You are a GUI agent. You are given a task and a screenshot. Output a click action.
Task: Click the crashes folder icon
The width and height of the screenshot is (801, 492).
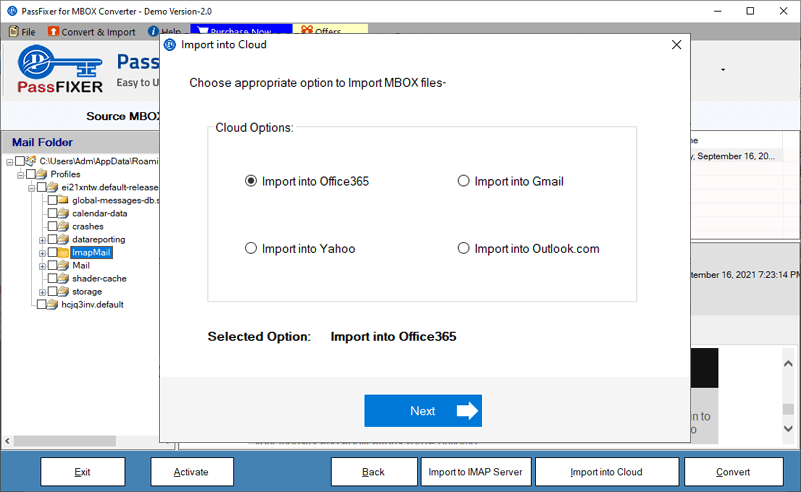[x=63, y=226]
